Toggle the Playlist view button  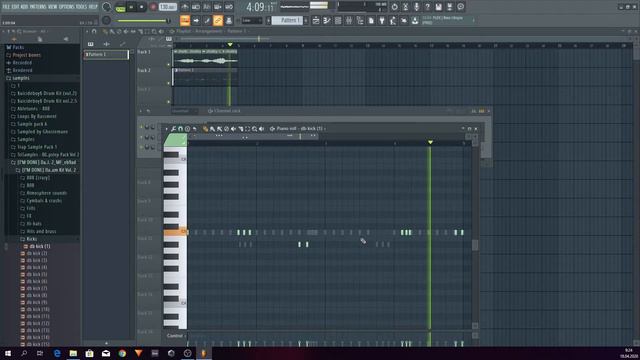[316, 20]
